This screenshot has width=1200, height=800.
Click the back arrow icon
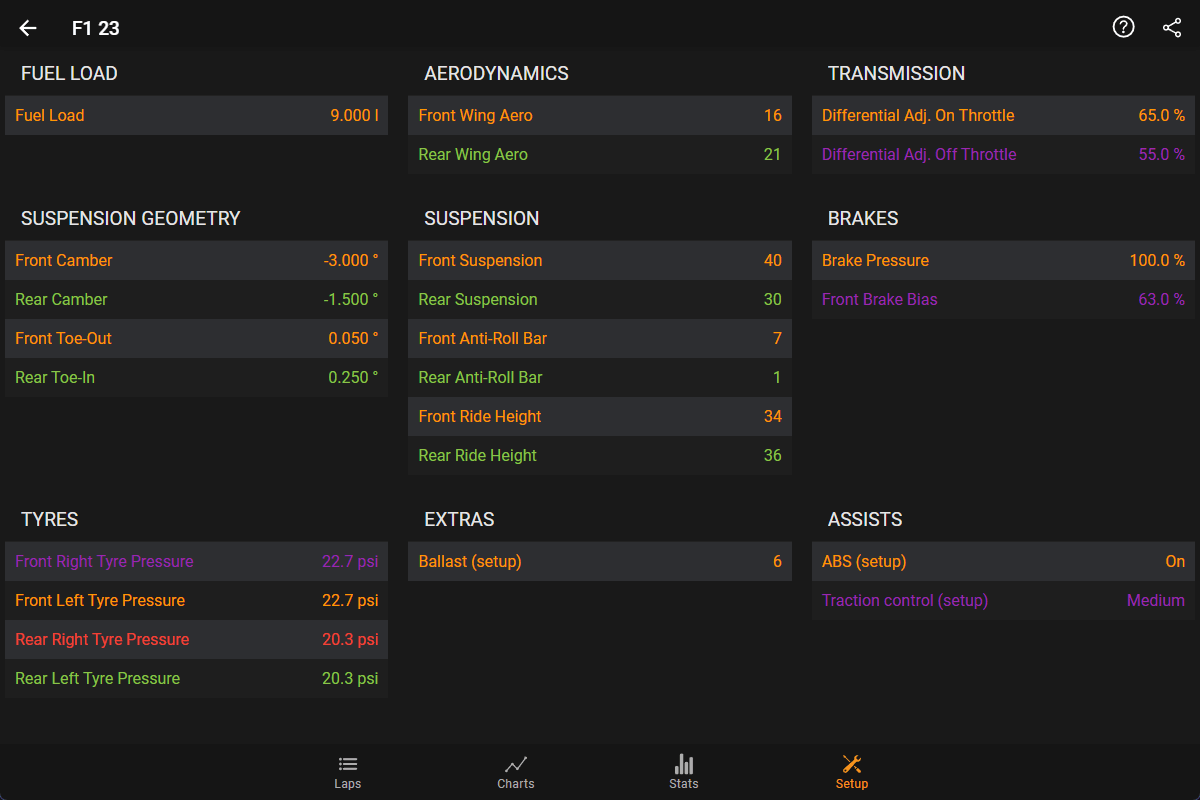pos(28,28)
